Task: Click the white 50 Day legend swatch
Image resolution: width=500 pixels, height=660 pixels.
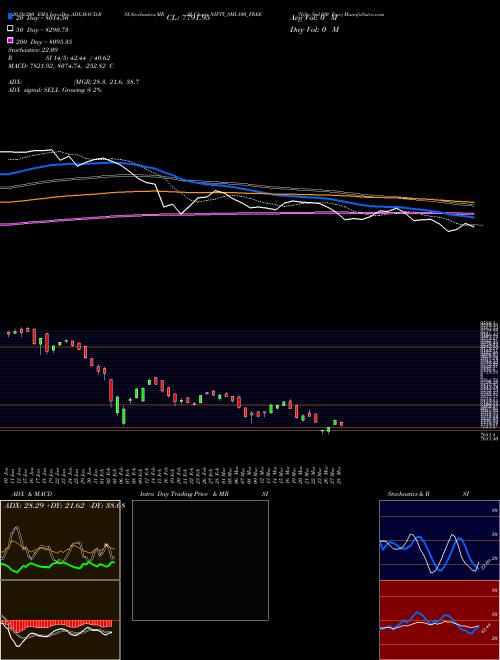Action: tap(11, 29)
